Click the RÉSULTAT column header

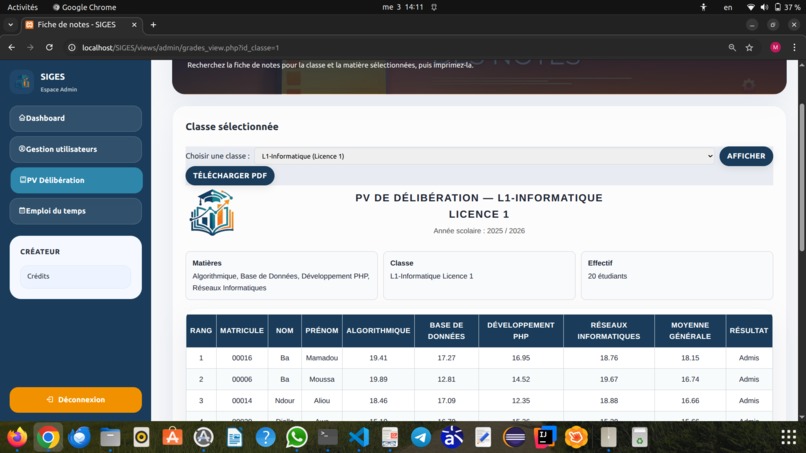click(748, 331)
